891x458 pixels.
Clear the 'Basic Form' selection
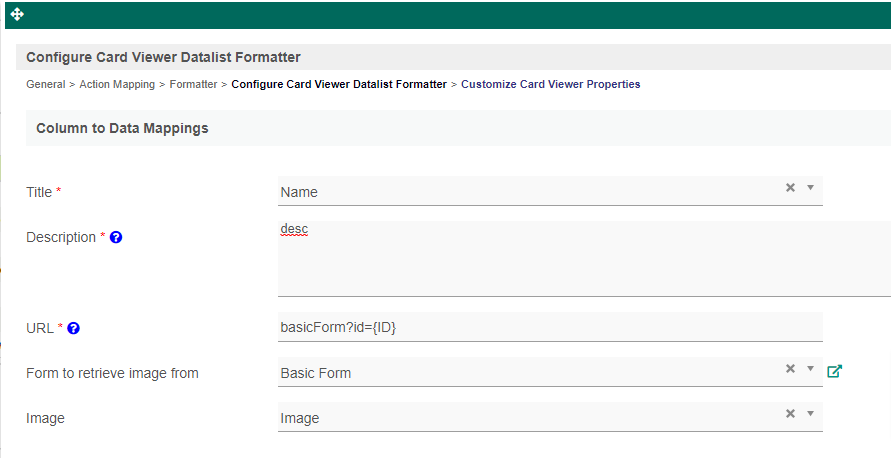tap(790, 369)
